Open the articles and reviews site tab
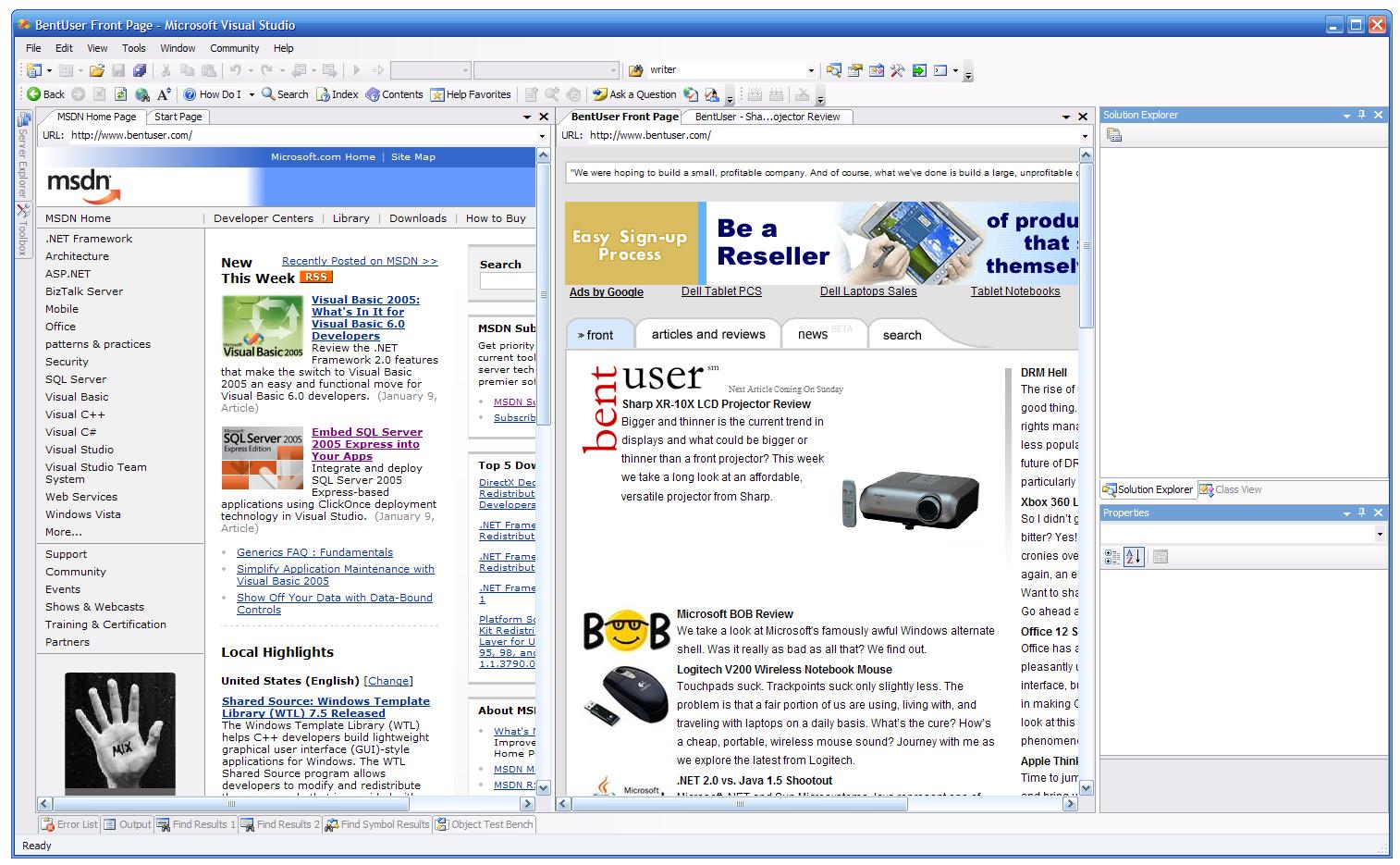Image resolution: width=1400 pixels, height=865 pixels. (708, 335)
